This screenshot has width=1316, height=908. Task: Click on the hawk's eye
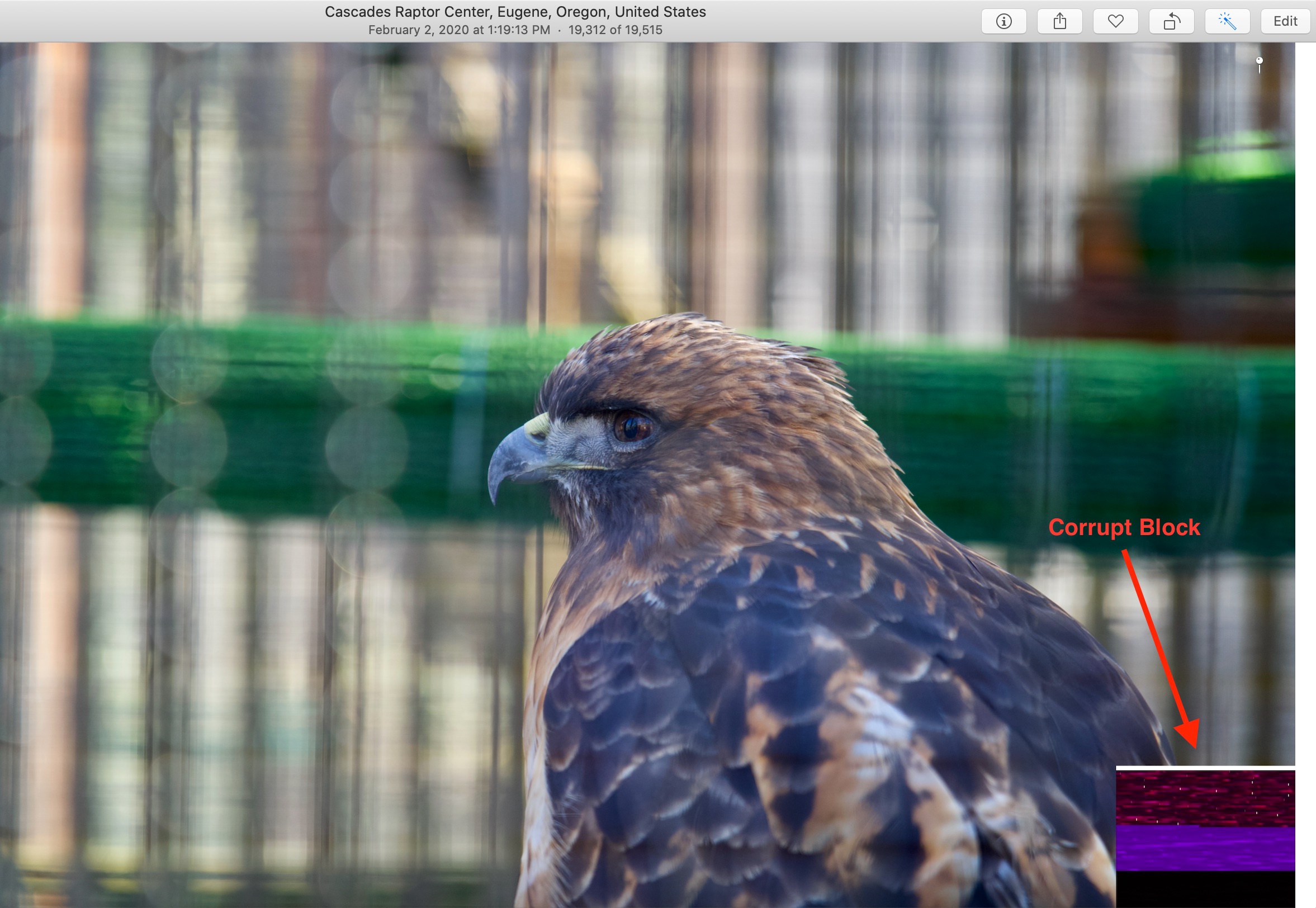pyautogui.click(x=632, y=427)
